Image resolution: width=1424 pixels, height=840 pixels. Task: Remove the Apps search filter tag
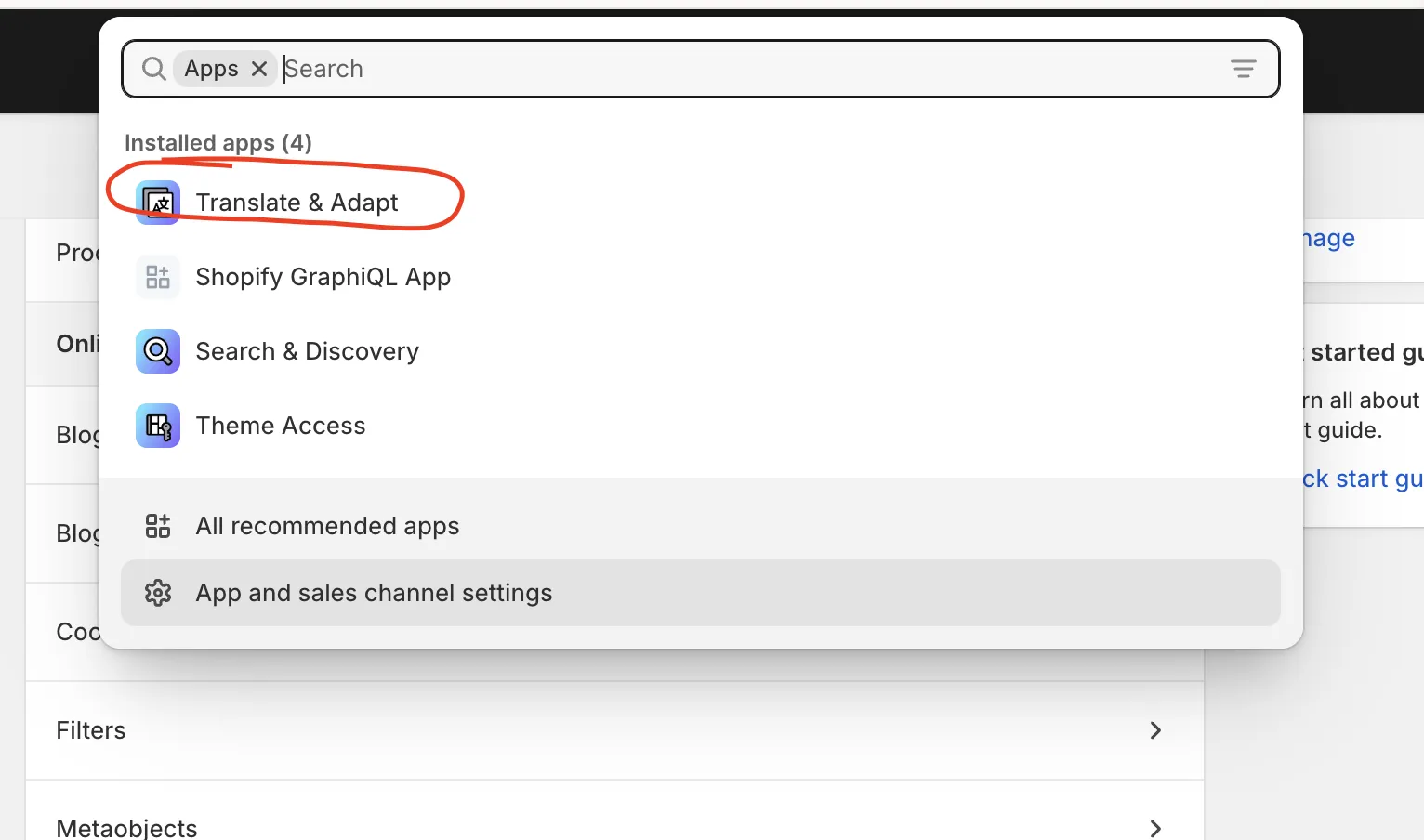tap(259, 68)
